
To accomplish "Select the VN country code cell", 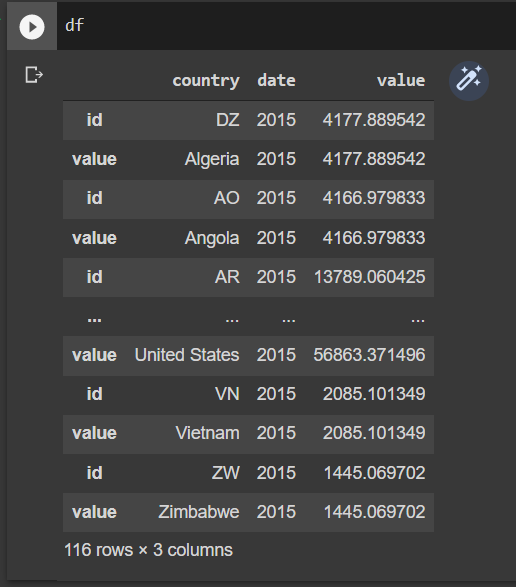I will click(227, 394).
